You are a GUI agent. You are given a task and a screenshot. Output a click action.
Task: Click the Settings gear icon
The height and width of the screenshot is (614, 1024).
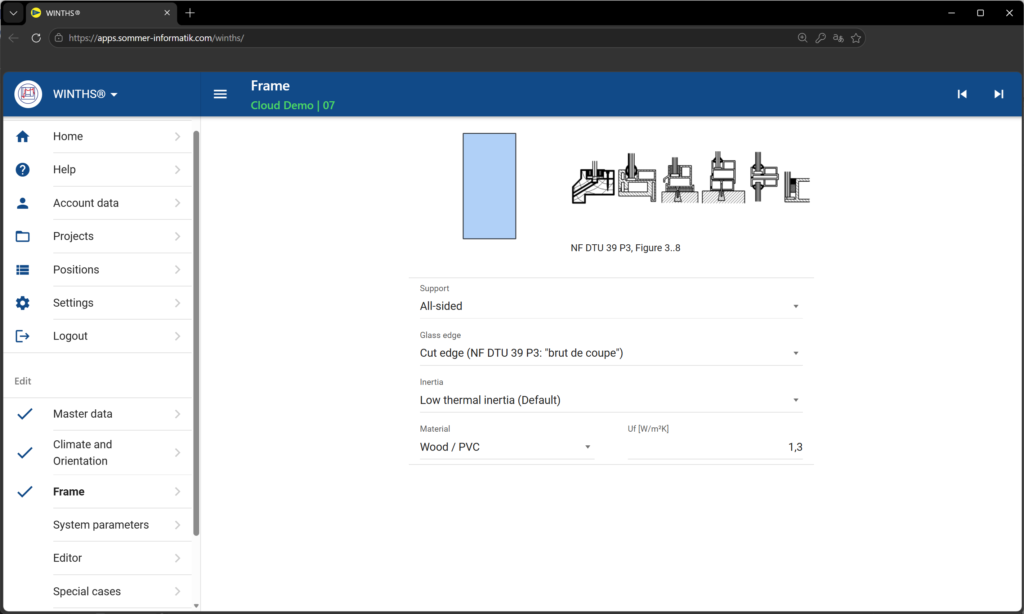[23, 303]
